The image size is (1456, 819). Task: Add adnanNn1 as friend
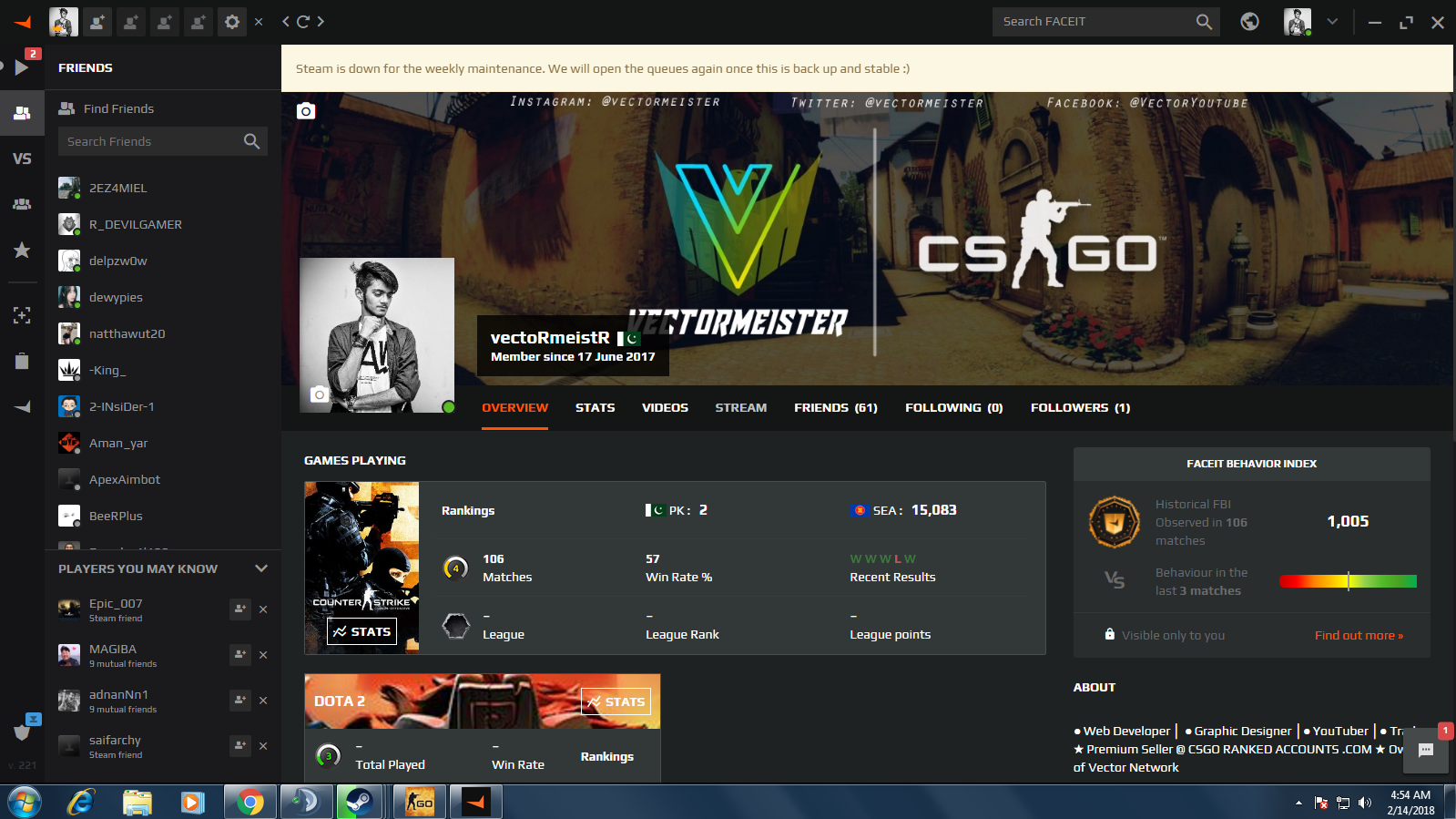point(239,701)
